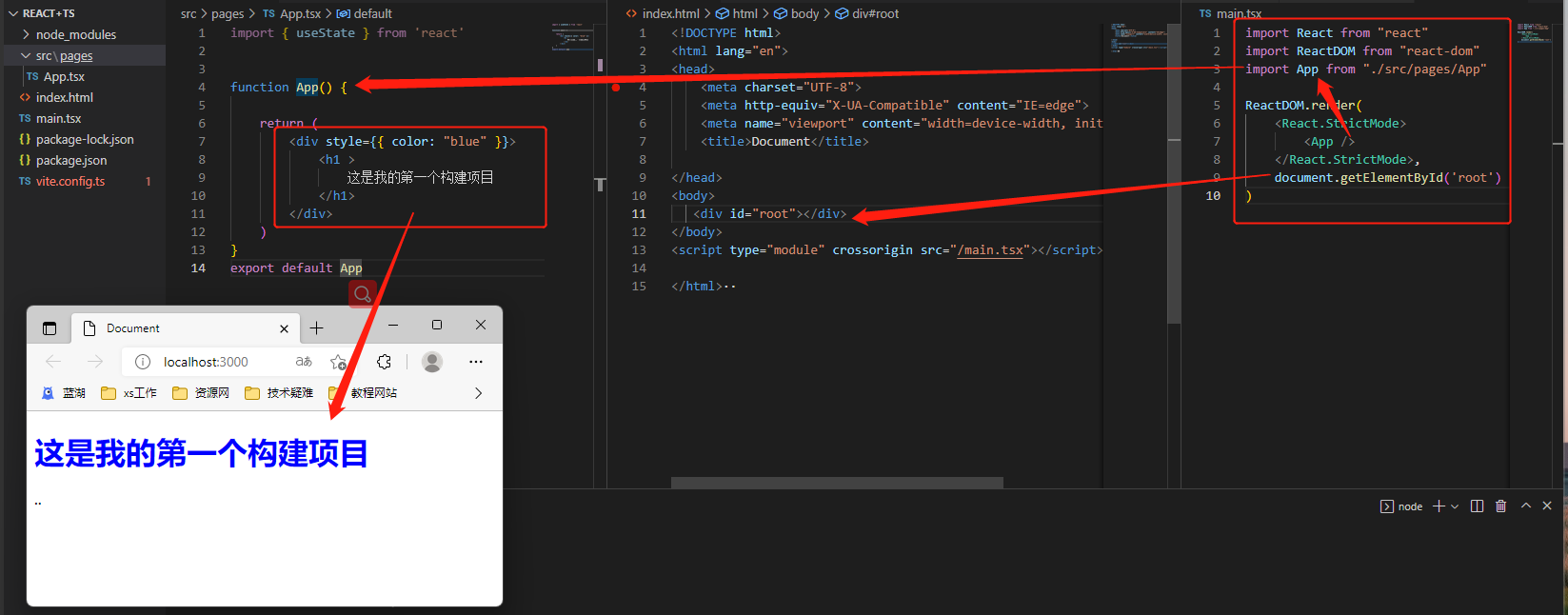Image resolution: width=1568 pixels, height=615 pixels.
Task: Go back in the Edge browser
Action: tap(53, 362)
